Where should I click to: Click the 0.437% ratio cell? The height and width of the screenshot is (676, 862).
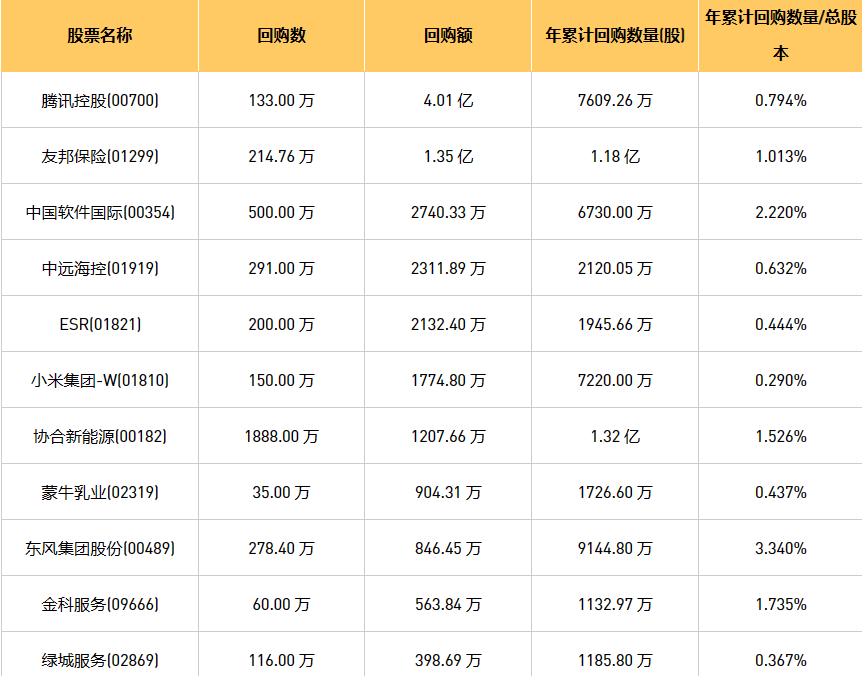point(781,492)
